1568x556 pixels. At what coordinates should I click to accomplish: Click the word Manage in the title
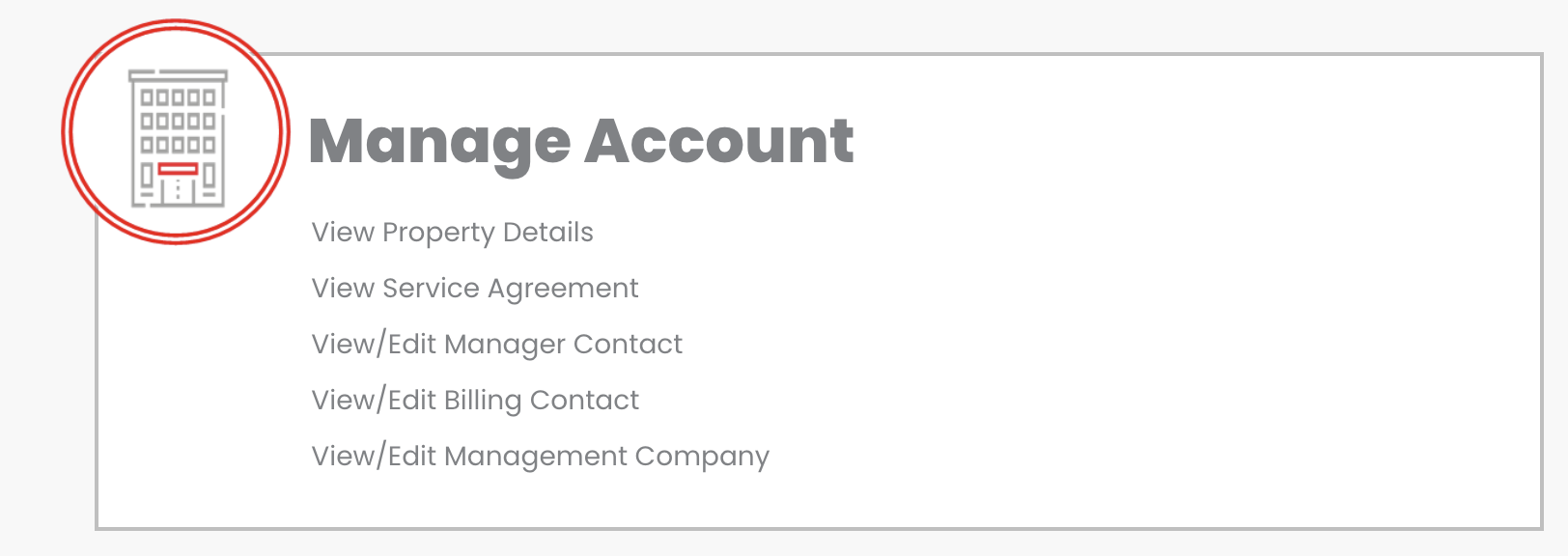439,144
